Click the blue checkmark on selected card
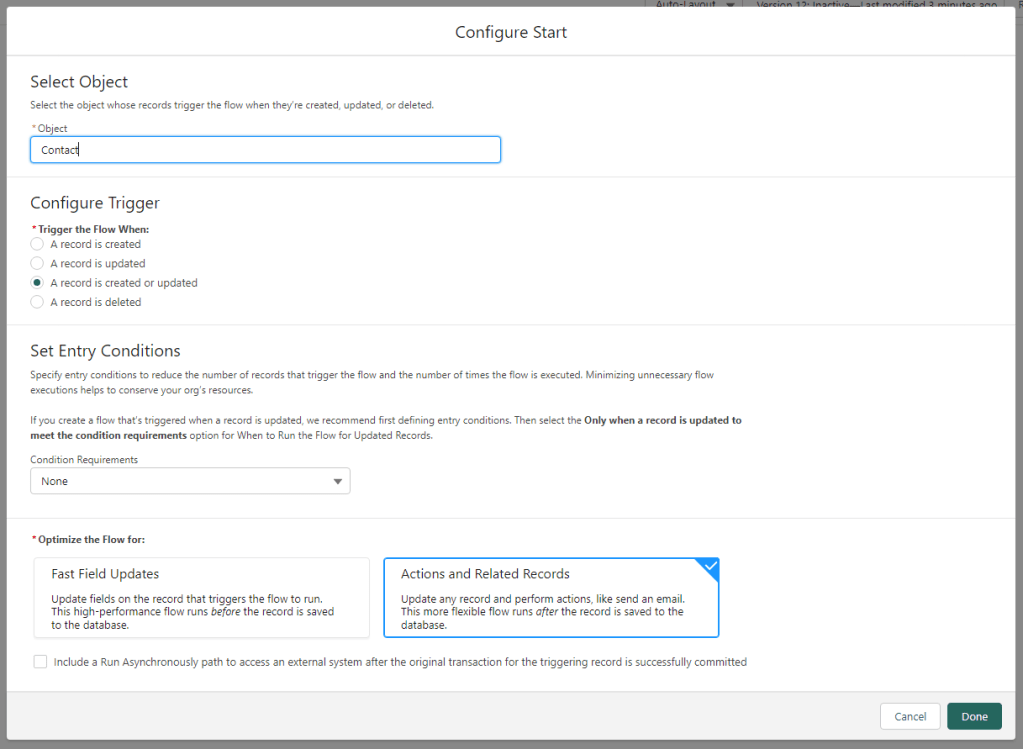Screen dimensions: 1023x749 coord(709,567)
